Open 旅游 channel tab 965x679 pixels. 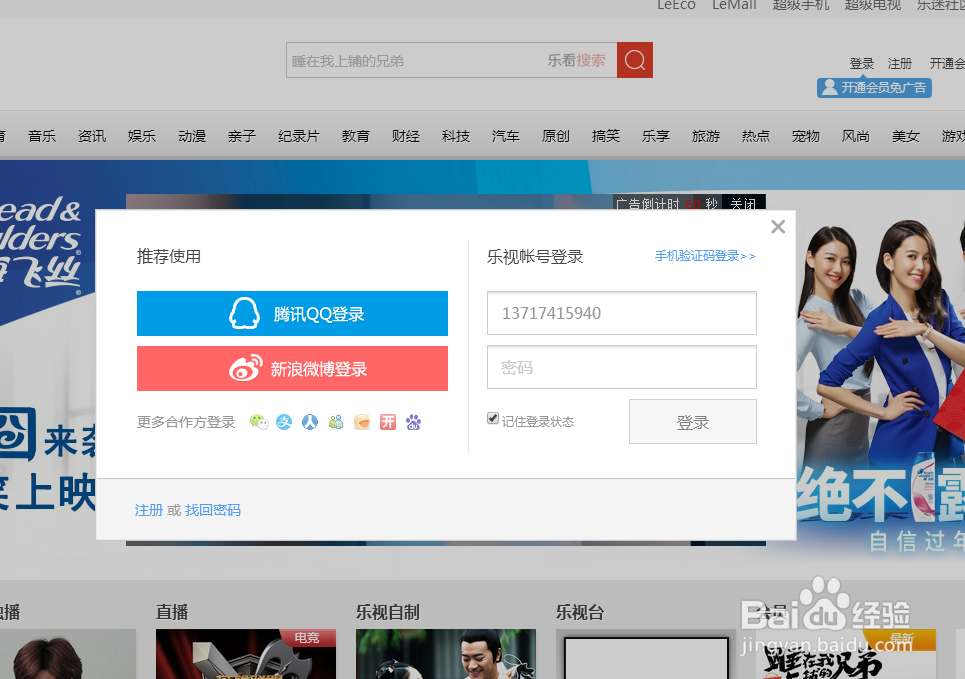pos(706,136)
